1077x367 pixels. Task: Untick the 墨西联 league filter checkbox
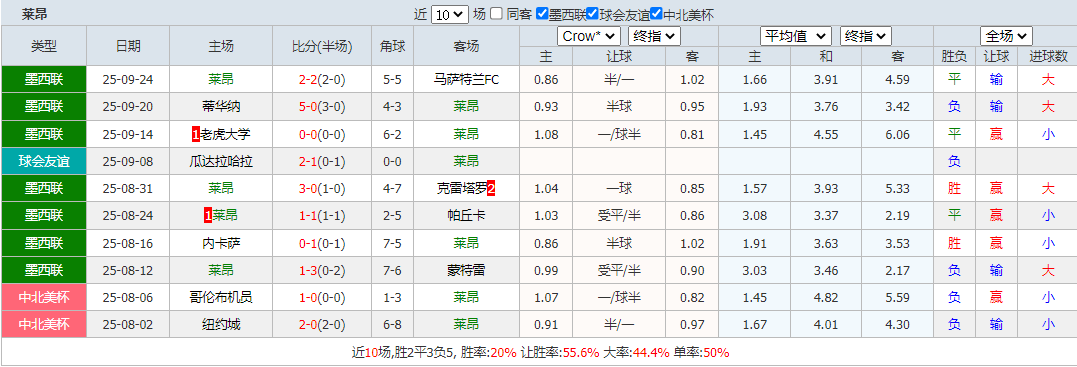[542, 13]
